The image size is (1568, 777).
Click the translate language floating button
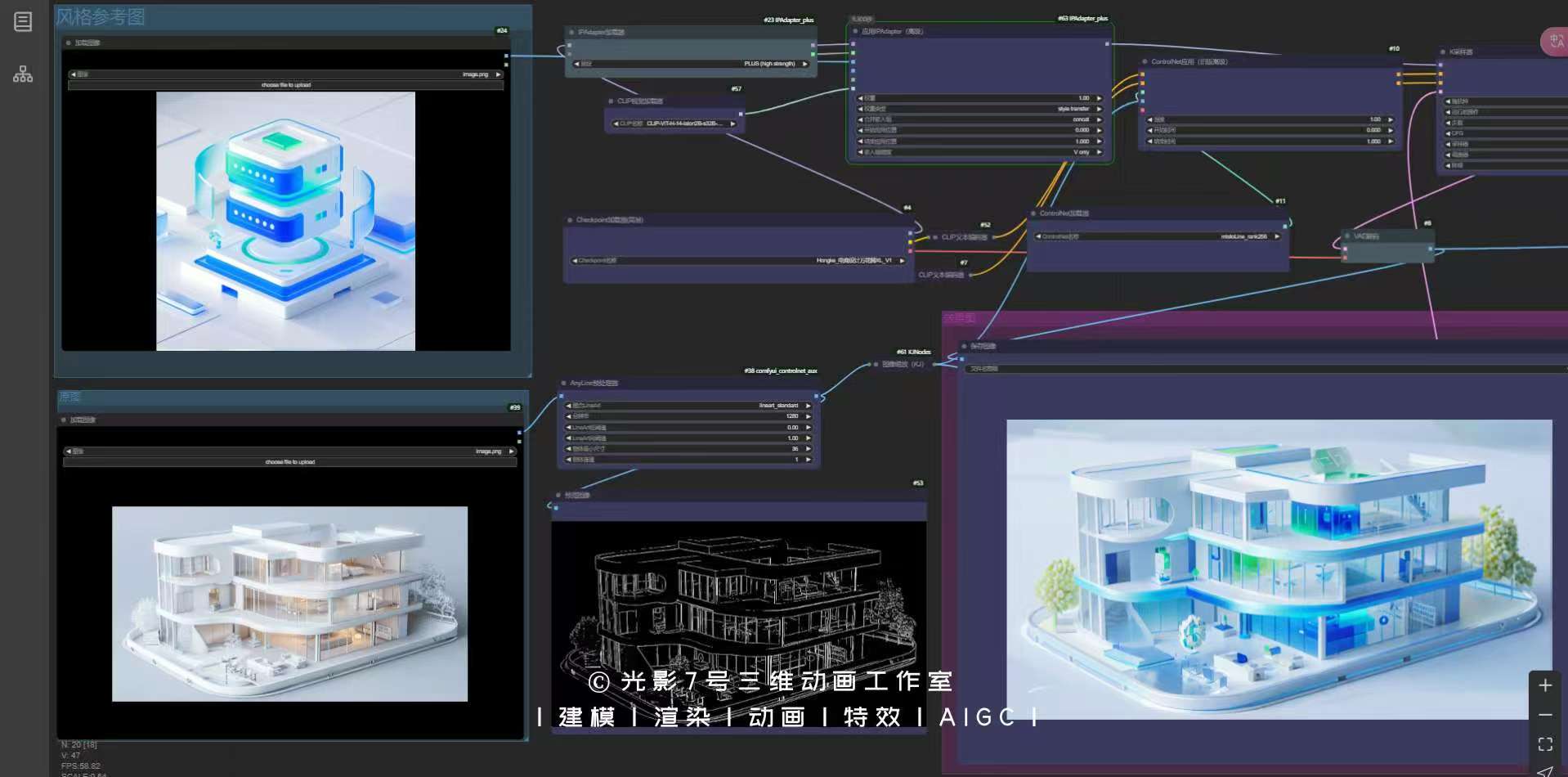[1554, 41]
